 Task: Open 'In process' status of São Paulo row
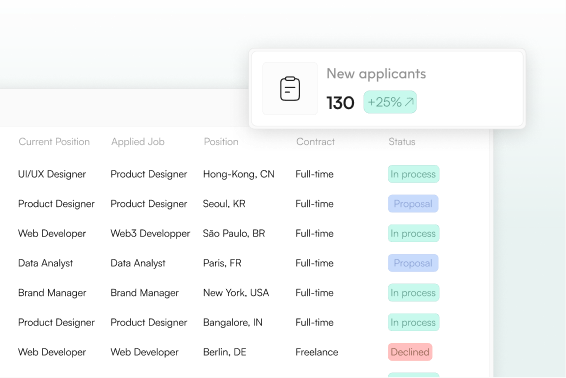[x=413, y=233]
